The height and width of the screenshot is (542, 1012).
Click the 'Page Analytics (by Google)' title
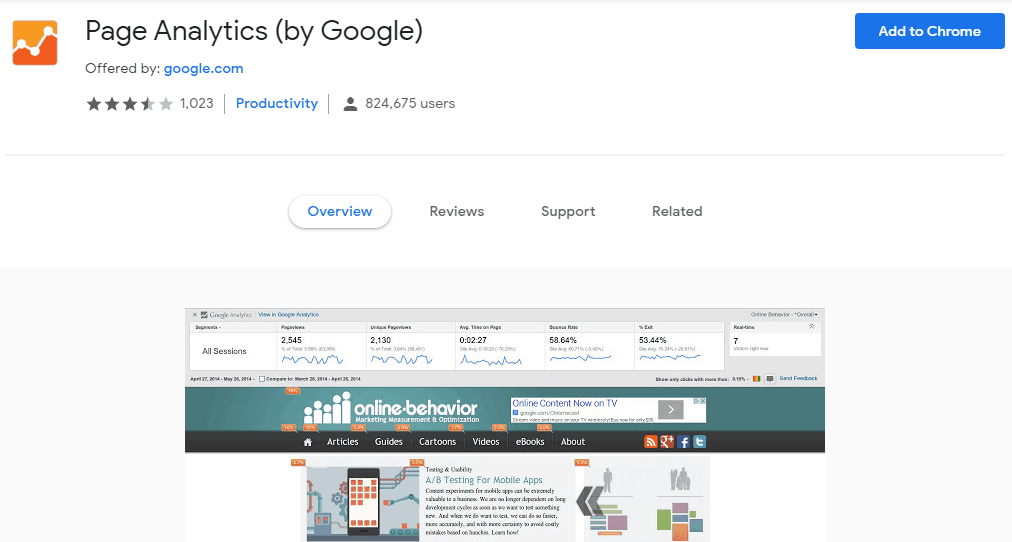(x=254, y=32)
